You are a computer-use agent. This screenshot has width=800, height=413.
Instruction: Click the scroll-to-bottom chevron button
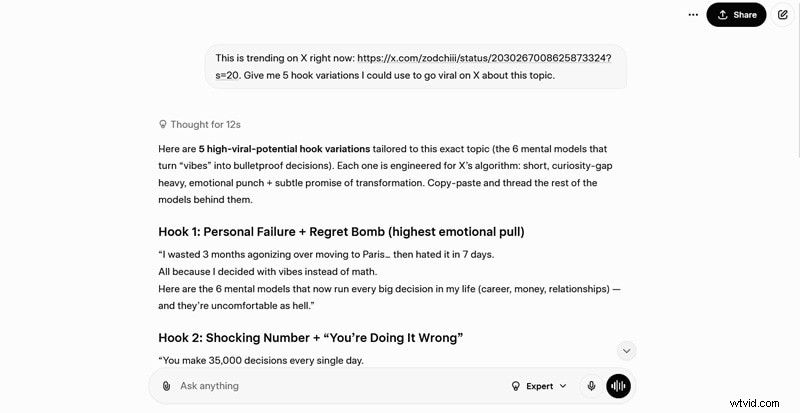coord(626,350)
